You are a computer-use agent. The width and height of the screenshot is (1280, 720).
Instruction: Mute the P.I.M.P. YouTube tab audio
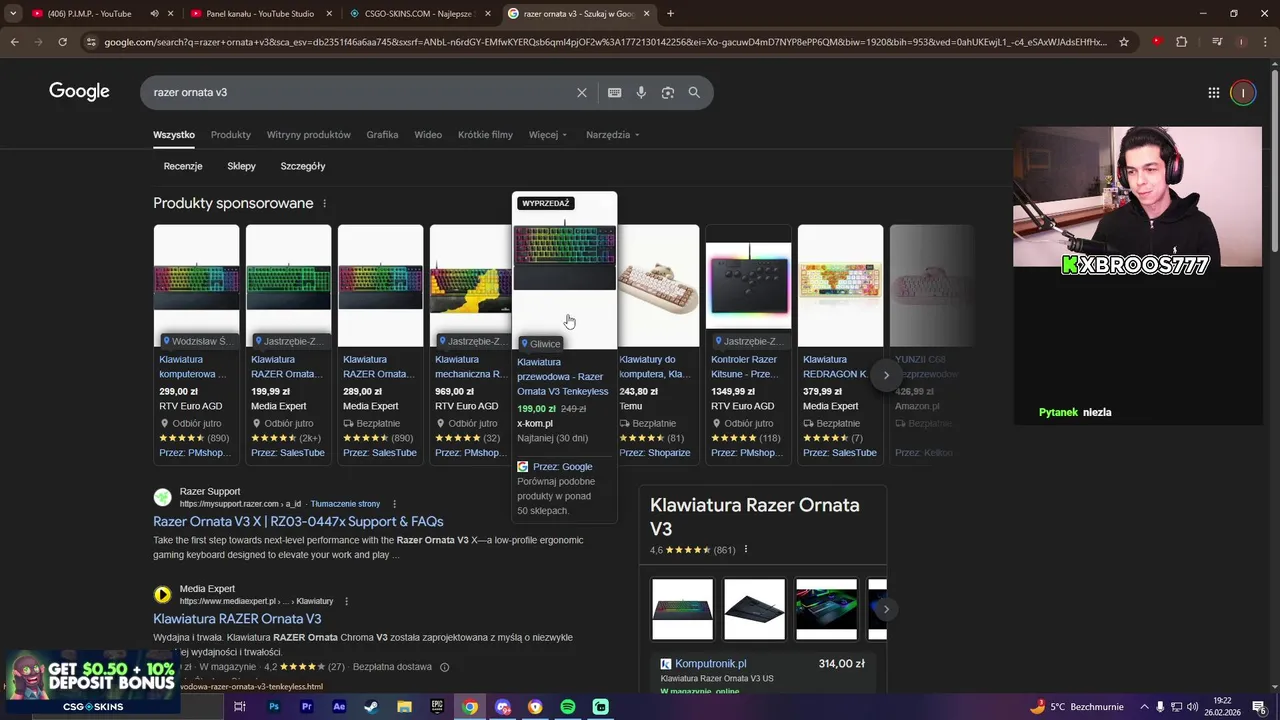(154, 14)
